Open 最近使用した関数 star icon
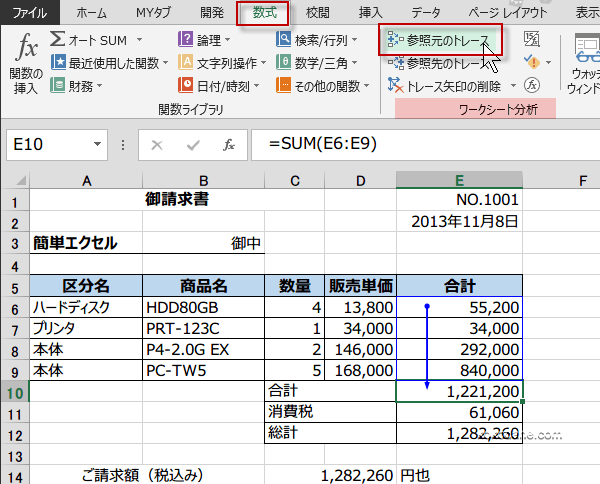The width and height of the screenshot is (600, 484). click(58, 62)
